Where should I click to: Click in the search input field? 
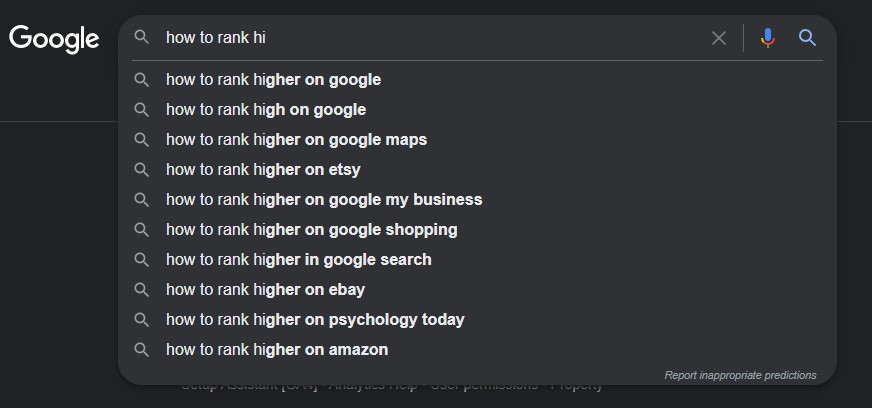click(x=430, y=38)
